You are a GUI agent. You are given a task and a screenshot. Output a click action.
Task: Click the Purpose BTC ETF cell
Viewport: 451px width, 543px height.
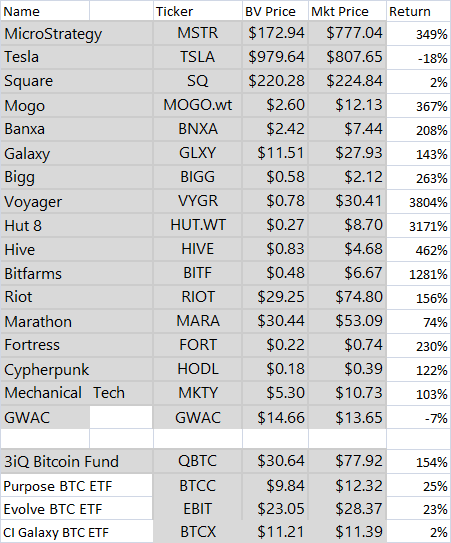pyautogui.click(x=77, y=486)
